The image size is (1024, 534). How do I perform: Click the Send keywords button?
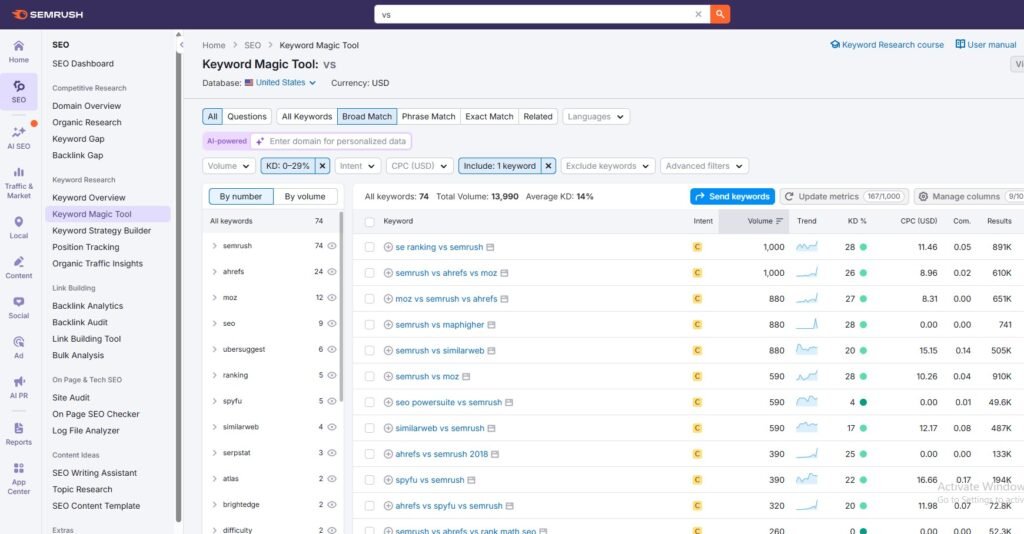[732, 197]
